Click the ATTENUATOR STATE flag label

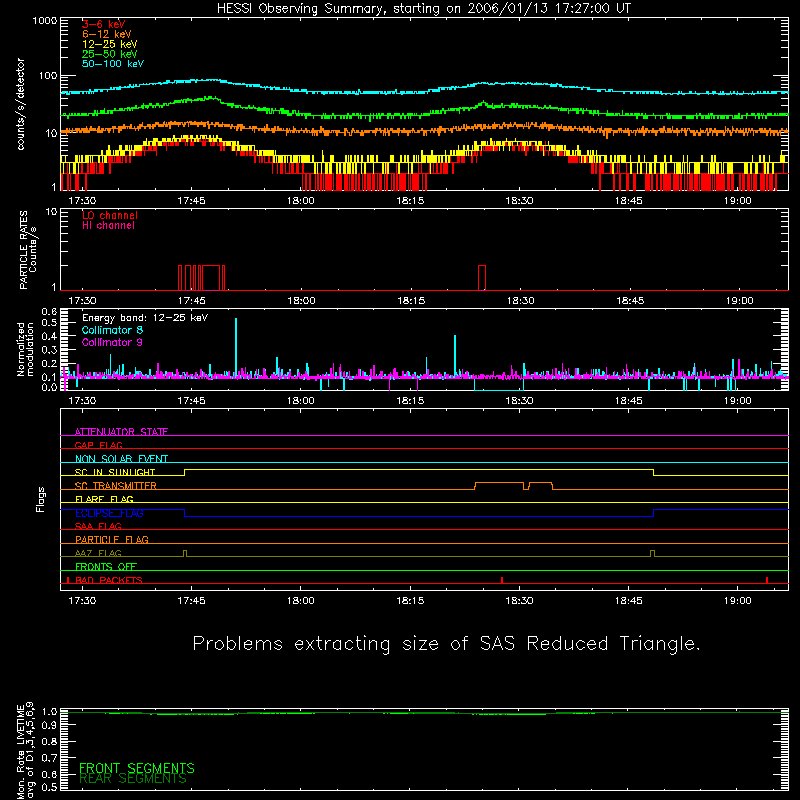pyautogui.click(x=121, y=432)
